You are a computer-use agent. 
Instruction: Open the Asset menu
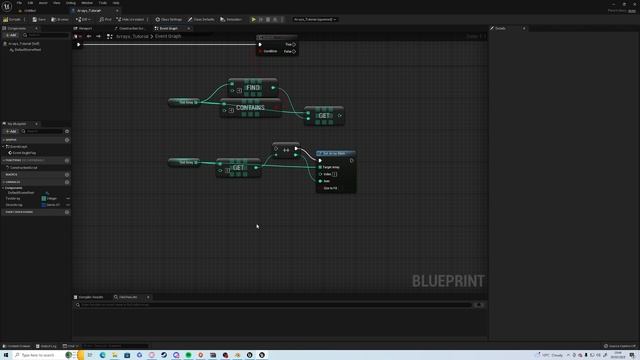43,3
